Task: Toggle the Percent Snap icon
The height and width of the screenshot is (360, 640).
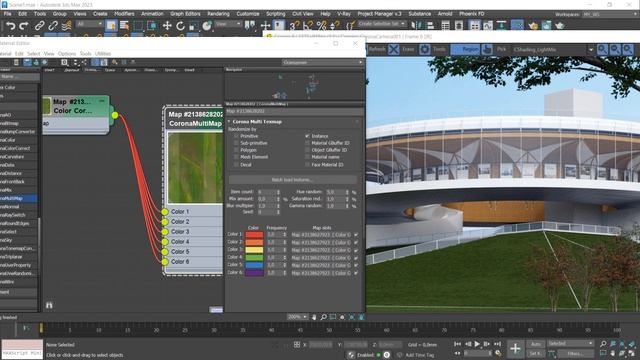Action: 321,26
